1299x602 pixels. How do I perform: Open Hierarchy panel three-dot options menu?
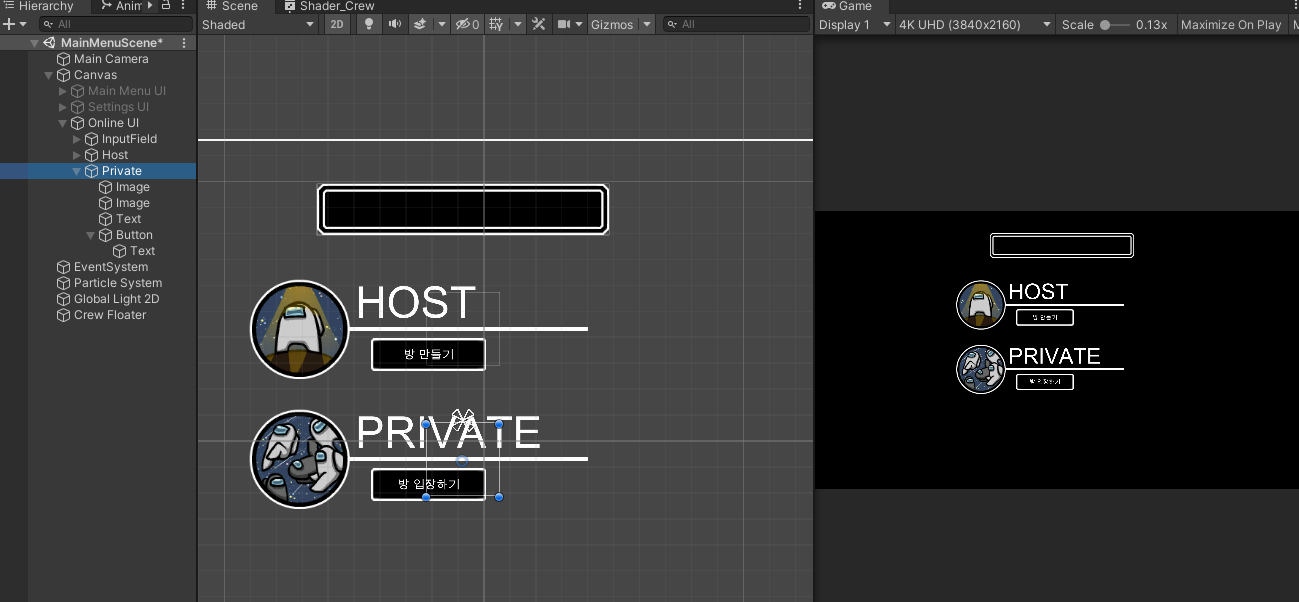tap(183, 6)
